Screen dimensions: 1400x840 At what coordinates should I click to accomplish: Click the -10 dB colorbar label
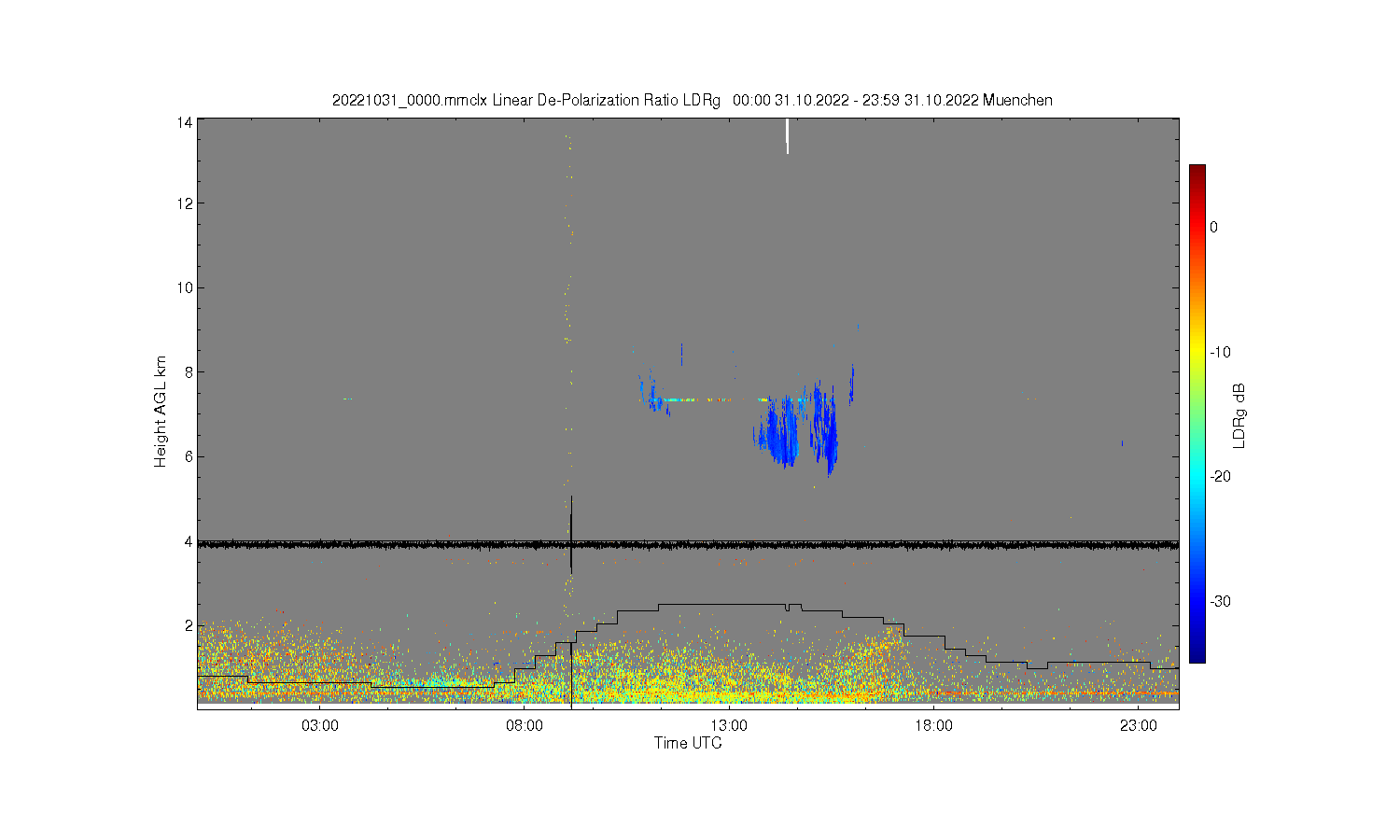1219,352
